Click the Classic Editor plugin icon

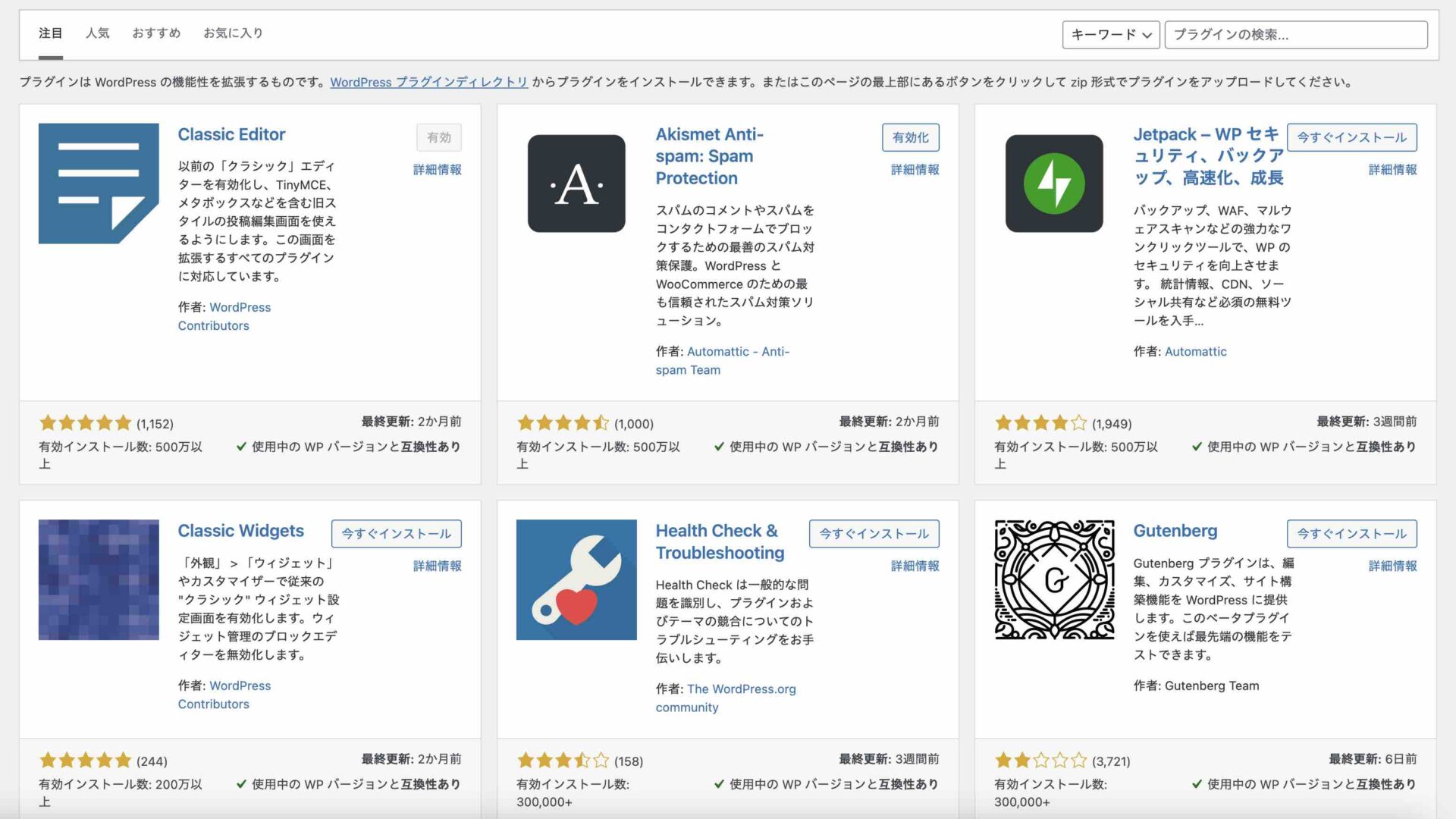point(99,184)
